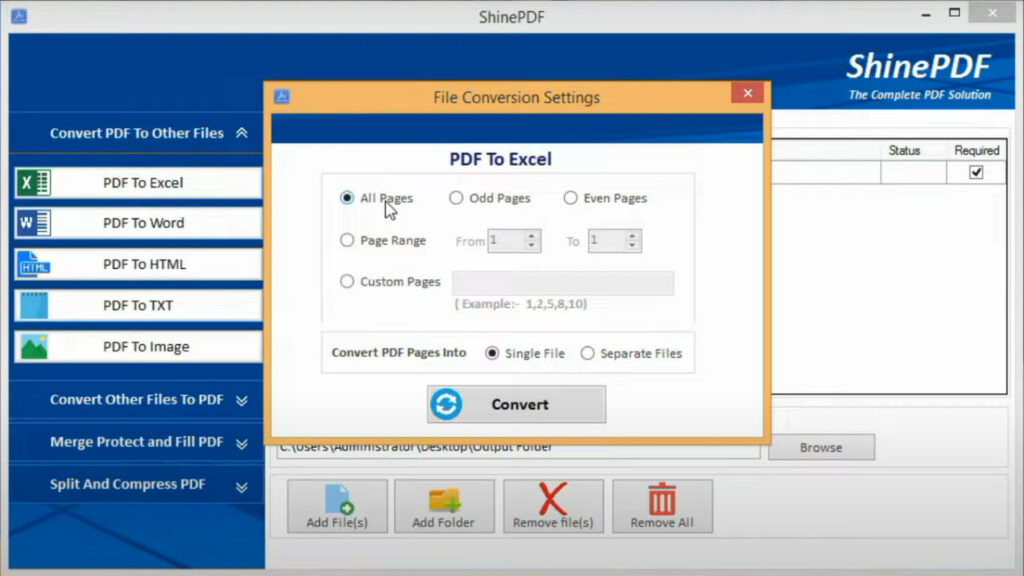Decrease the To page number

point(632,246)
